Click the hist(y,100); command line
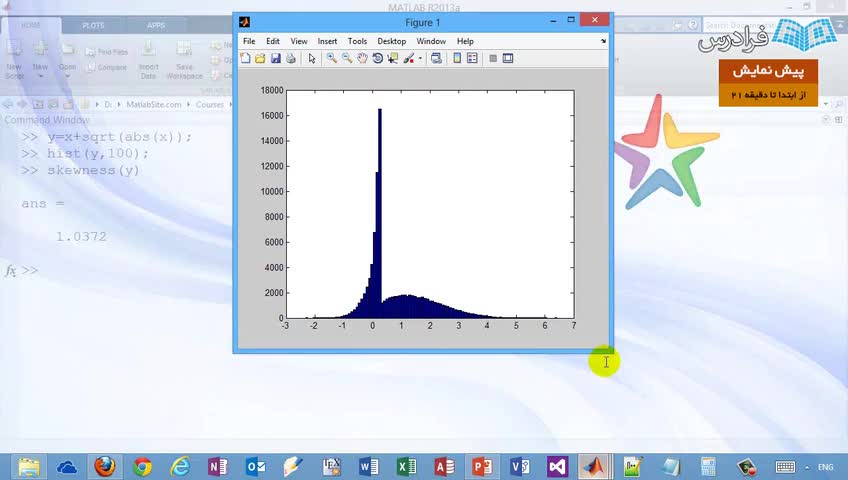This screenshot has height=480, width=848. (x=97, y=154)
